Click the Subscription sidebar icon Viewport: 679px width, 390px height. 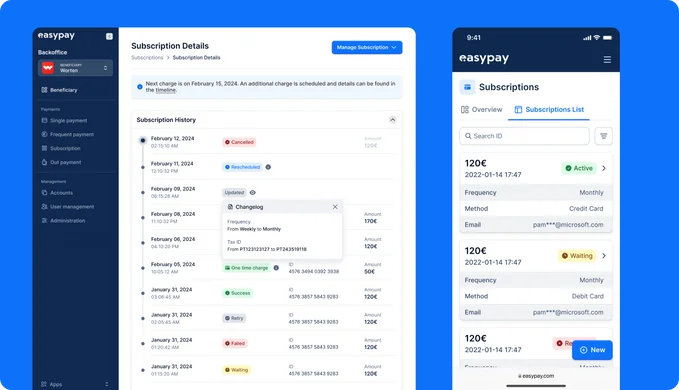pos(44,148)
